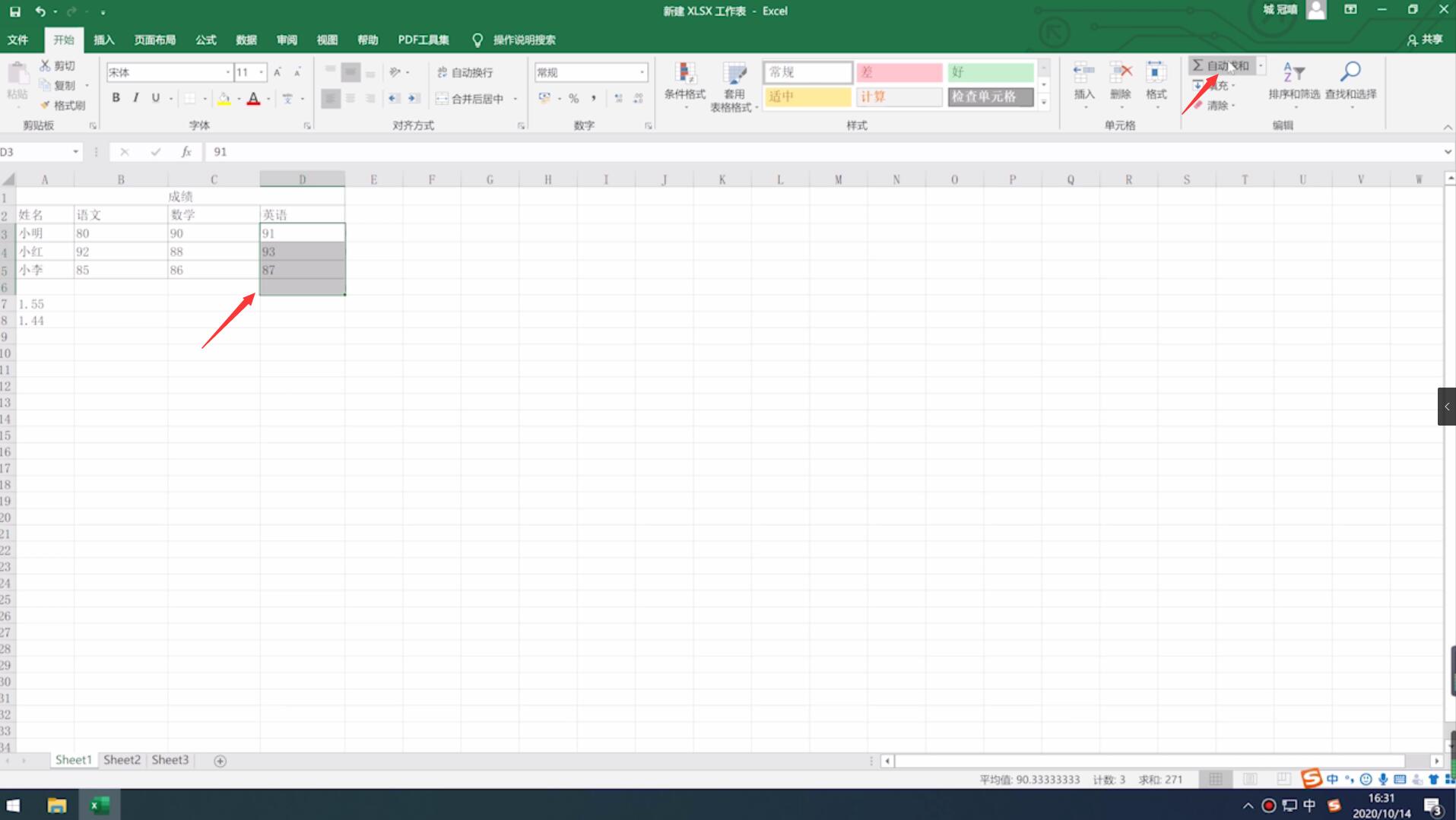Screen dimensions: 1456x820
Task: Click the Format as Table icon
Action: pos(734,74)
